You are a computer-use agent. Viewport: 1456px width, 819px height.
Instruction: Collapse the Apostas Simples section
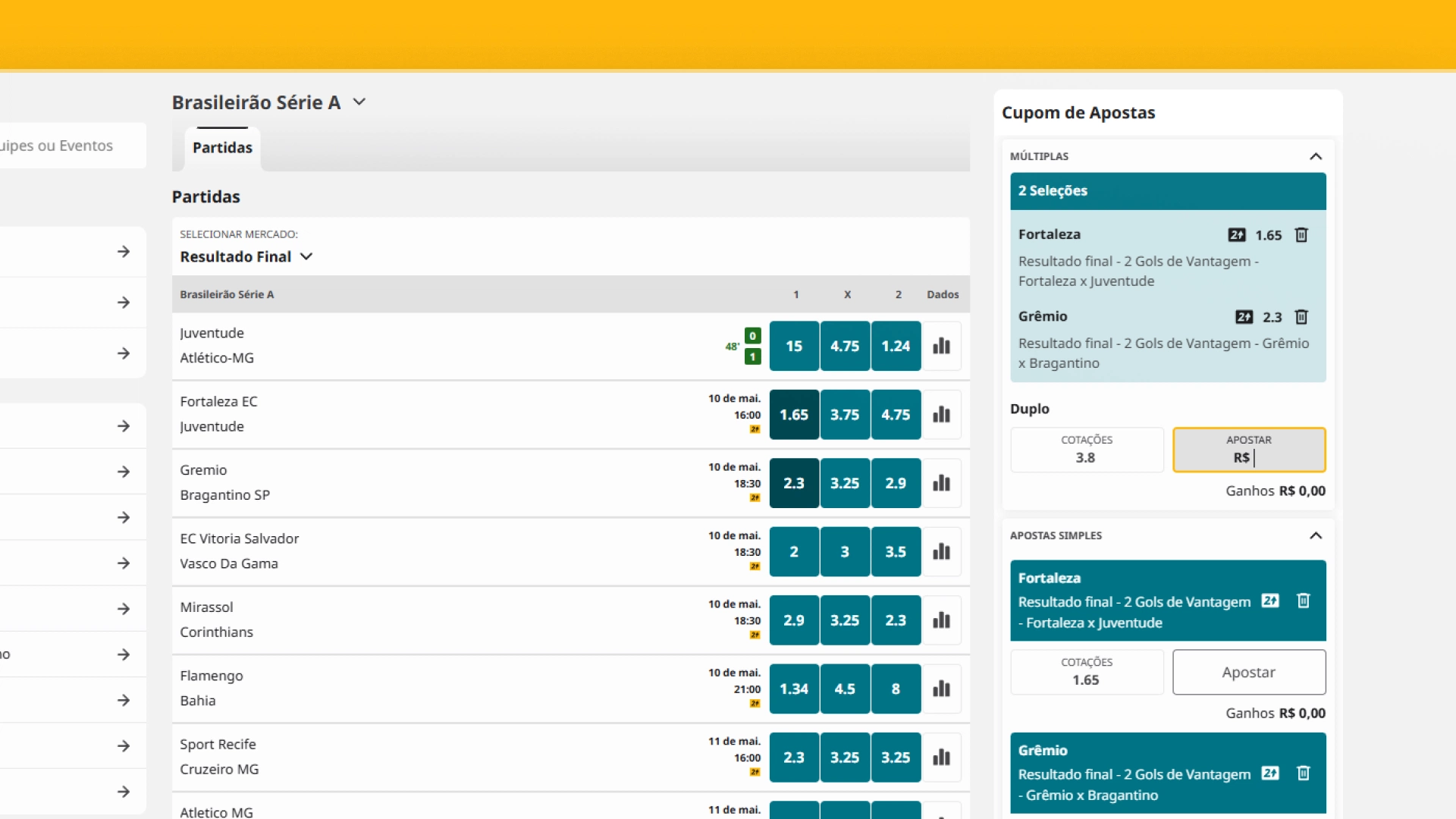[x=1316, y=535]
